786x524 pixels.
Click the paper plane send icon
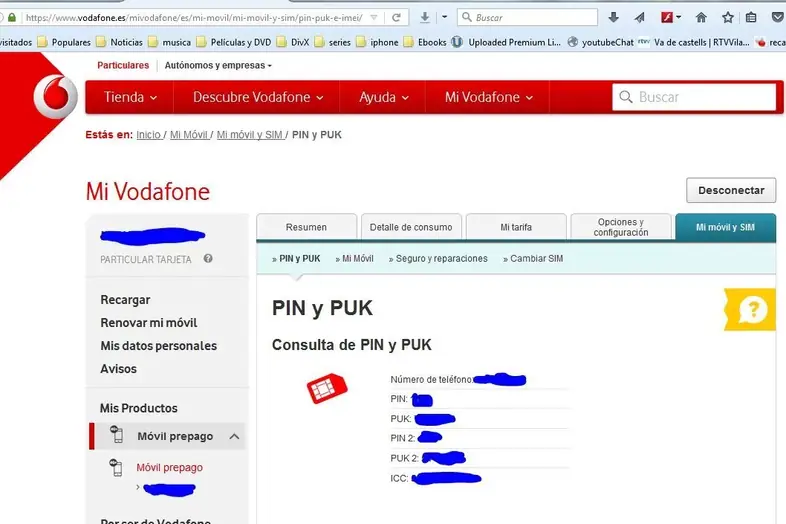pos(639,18)
